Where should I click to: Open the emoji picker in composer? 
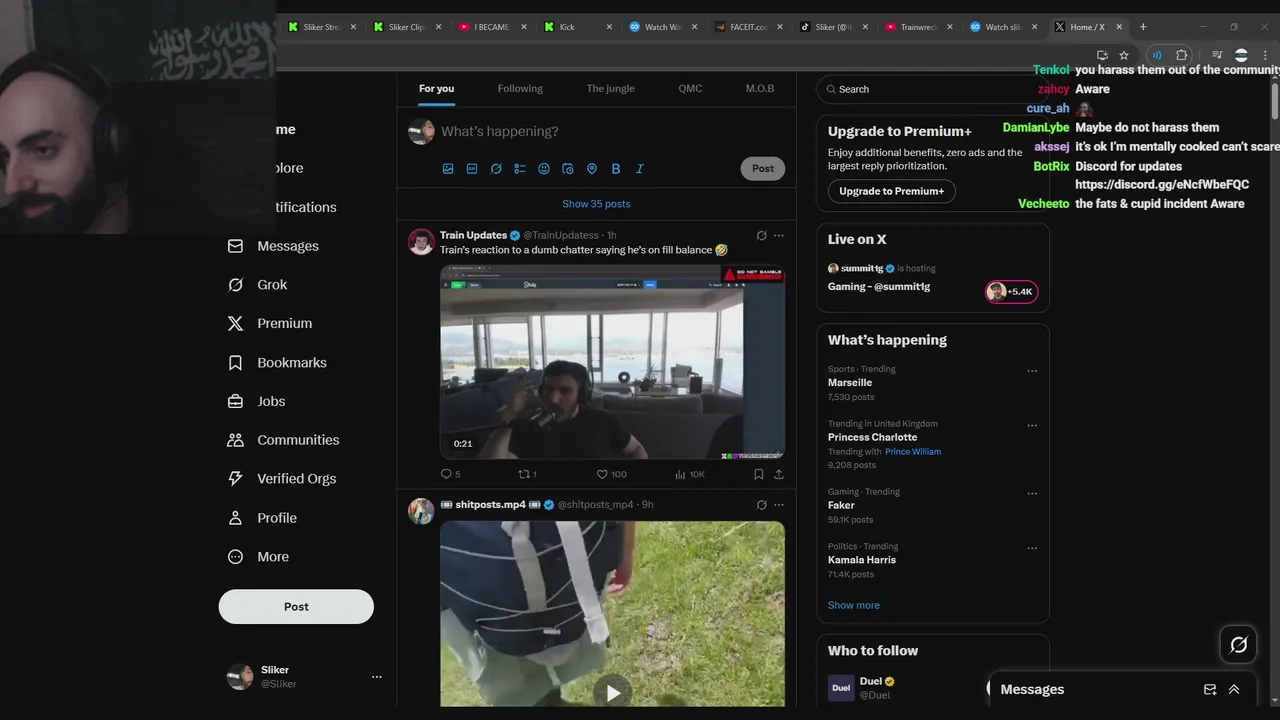(544, 169)
